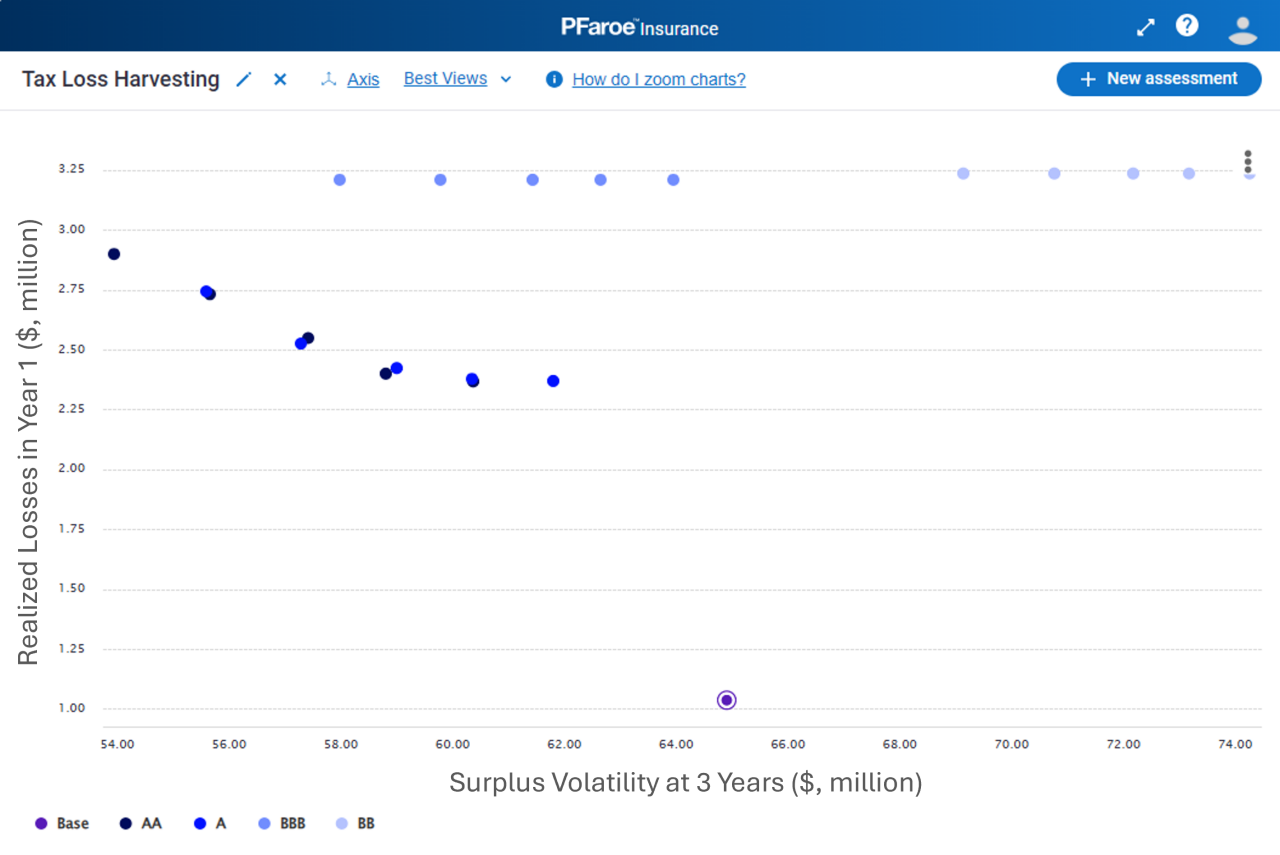1280x855 pixels.
Task: Close the Tax Loss Harvesting assessment with X
Action: tap(280, 80)
